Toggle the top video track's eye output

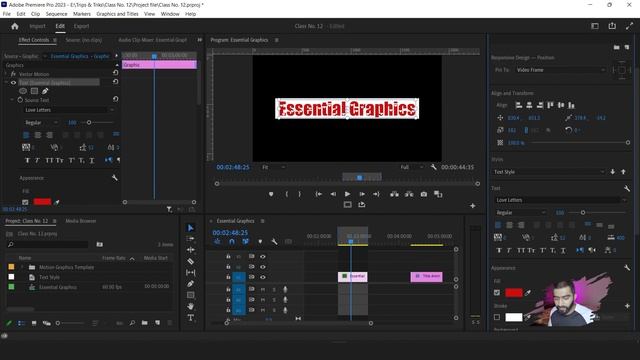pyautogui.click(x=263, y=257)
